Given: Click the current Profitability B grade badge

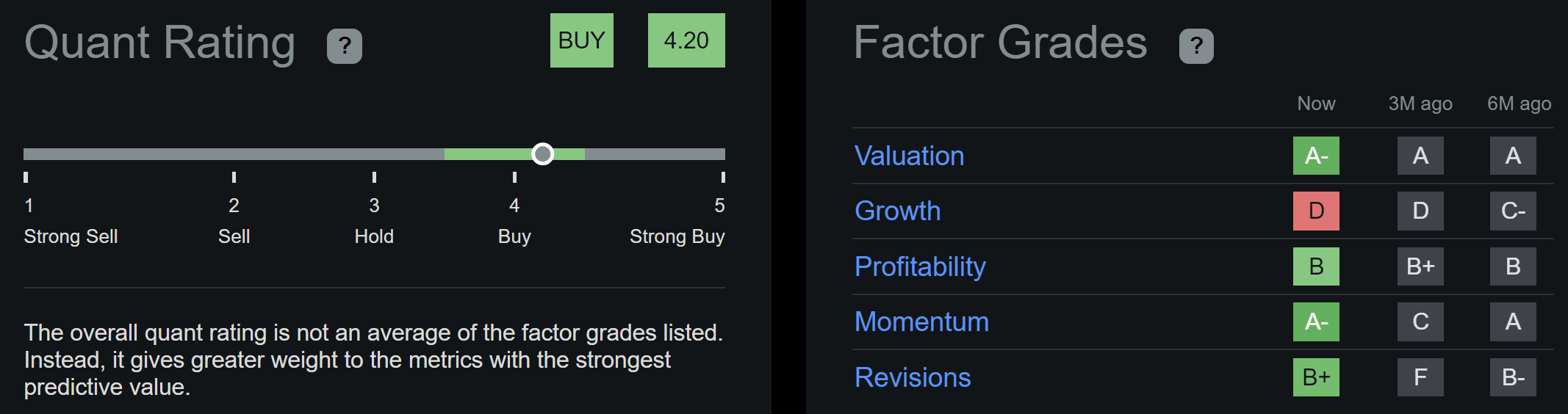Looking at the screenshot, I should point(1316,266).
